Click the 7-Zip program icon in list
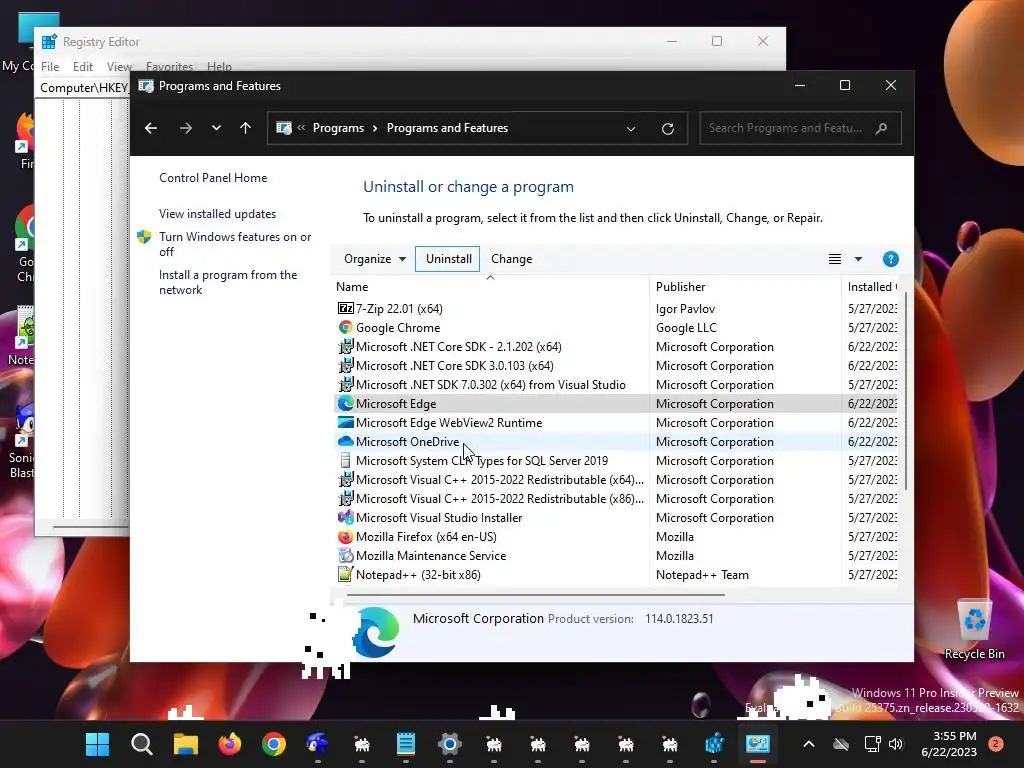The image size is (1024, 768). (x=345, y=308)
